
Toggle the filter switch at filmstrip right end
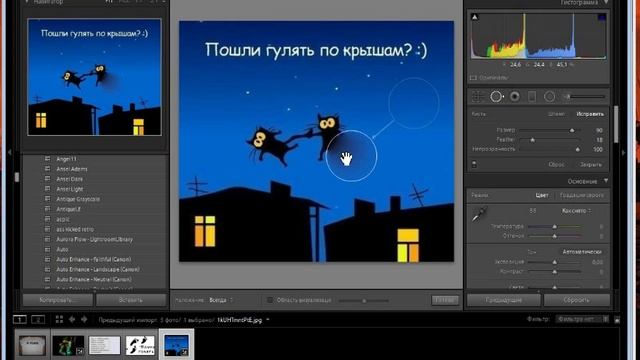point(617,320)
